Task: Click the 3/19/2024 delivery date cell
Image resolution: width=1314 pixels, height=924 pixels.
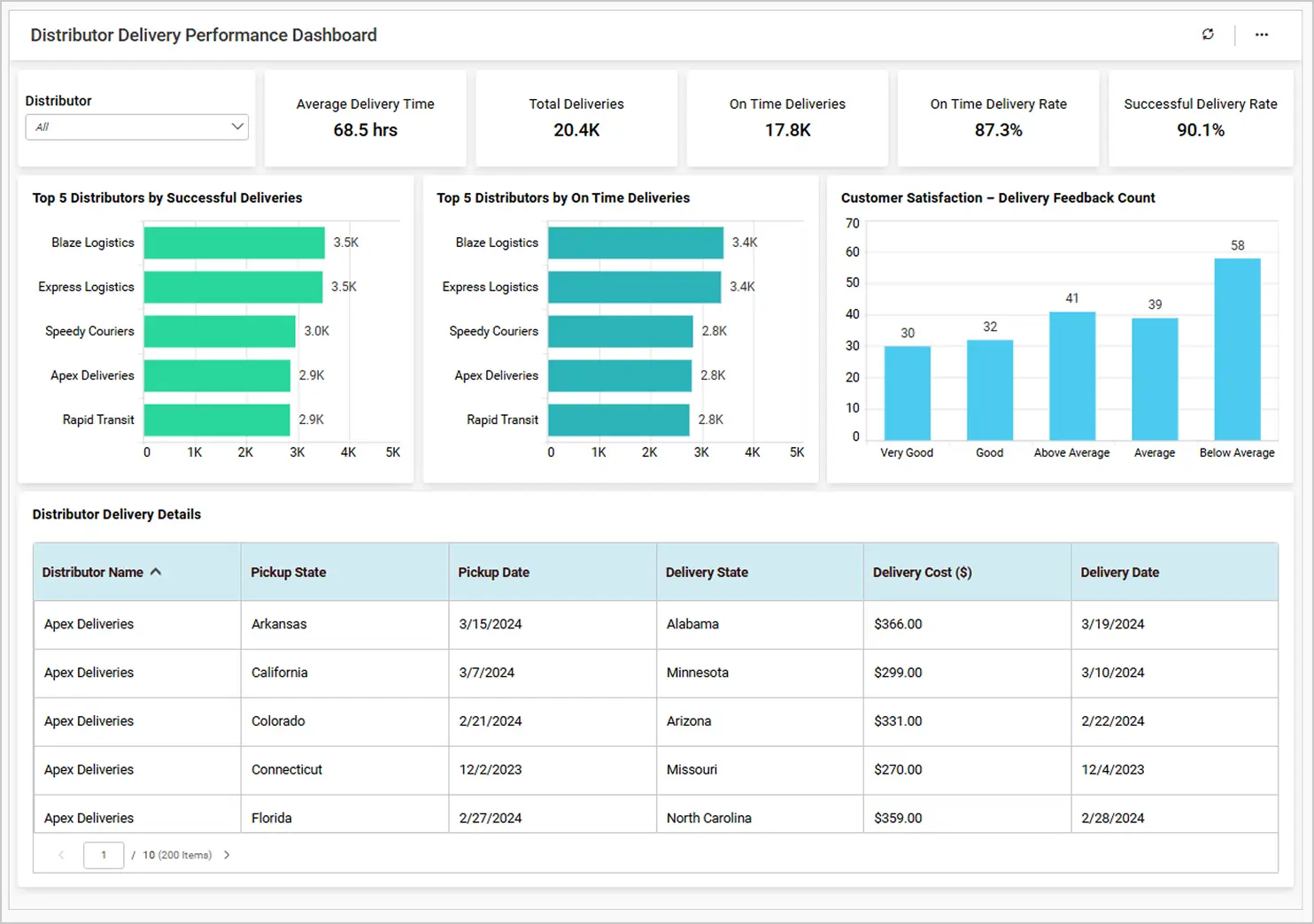Action: click(x=1174, y=625)
